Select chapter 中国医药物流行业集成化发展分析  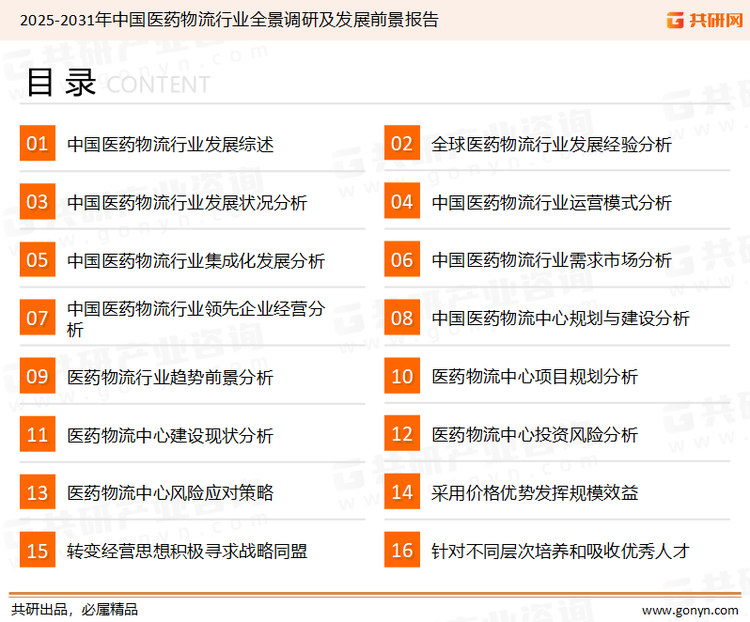[x=196, y=261]
